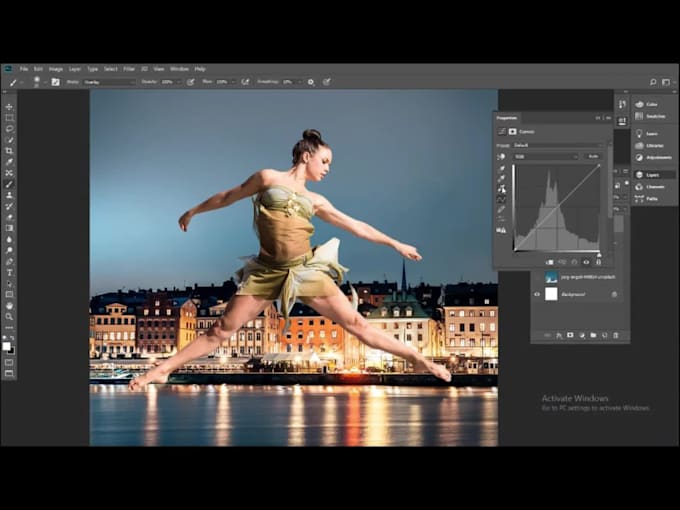Screen dimensions: 680x510
Task: Click the foreground color swatch
Action: tap(6, 346)
